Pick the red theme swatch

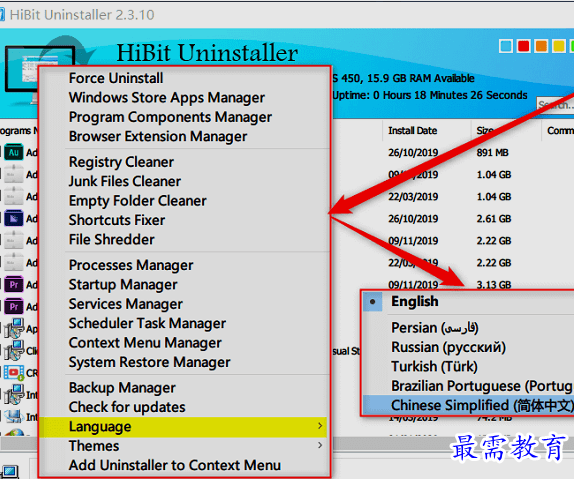coord(523,46)
